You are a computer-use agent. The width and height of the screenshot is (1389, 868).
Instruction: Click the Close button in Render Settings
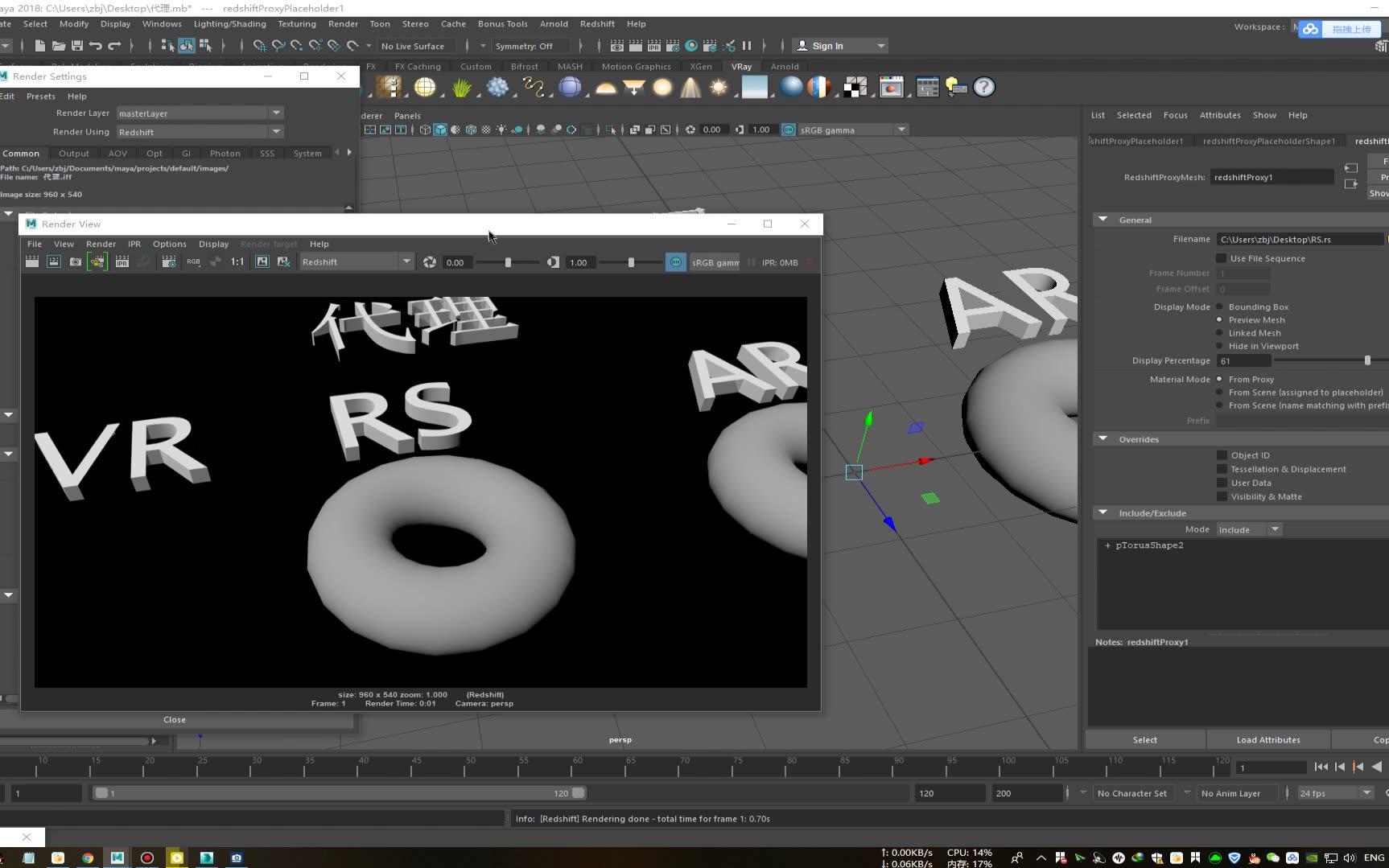(x=175, y=720)
